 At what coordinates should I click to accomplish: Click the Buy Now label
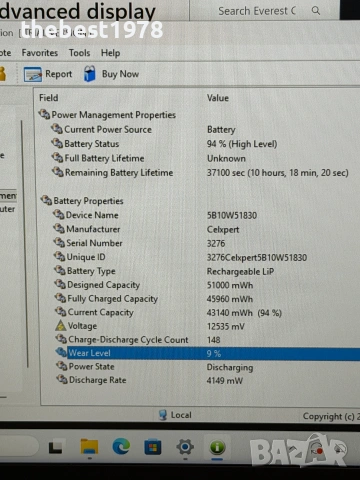pyautogui.click(x=120, y=74)
